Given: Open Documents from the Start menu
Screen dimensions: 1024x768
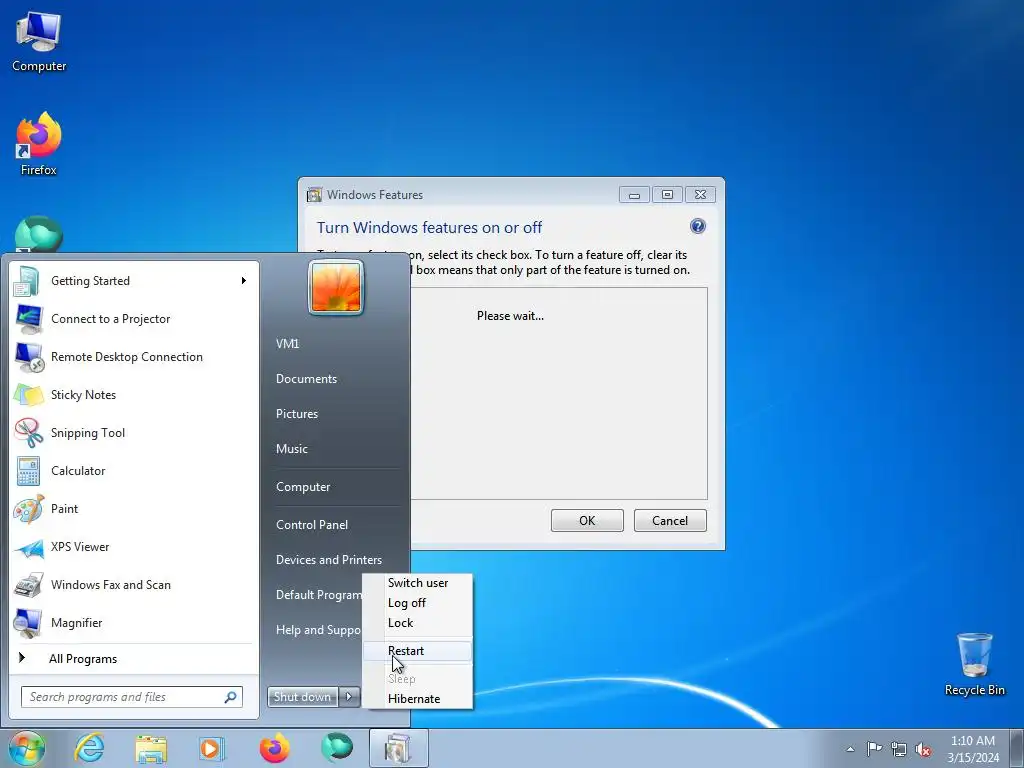Looking at the screenshot, I should coord(306,379).
